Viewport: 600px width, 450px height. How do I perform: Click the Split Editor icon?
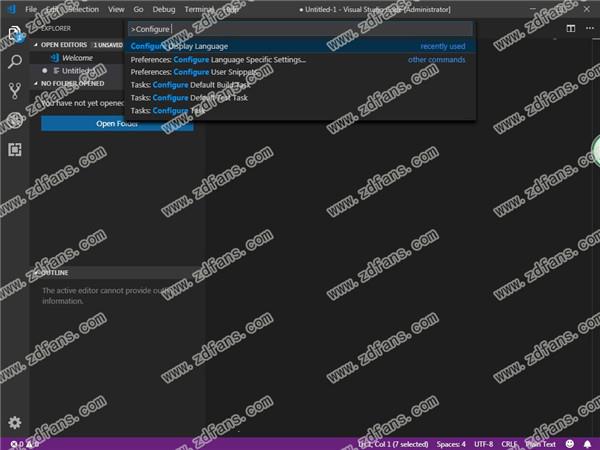[x=571, y=28]
